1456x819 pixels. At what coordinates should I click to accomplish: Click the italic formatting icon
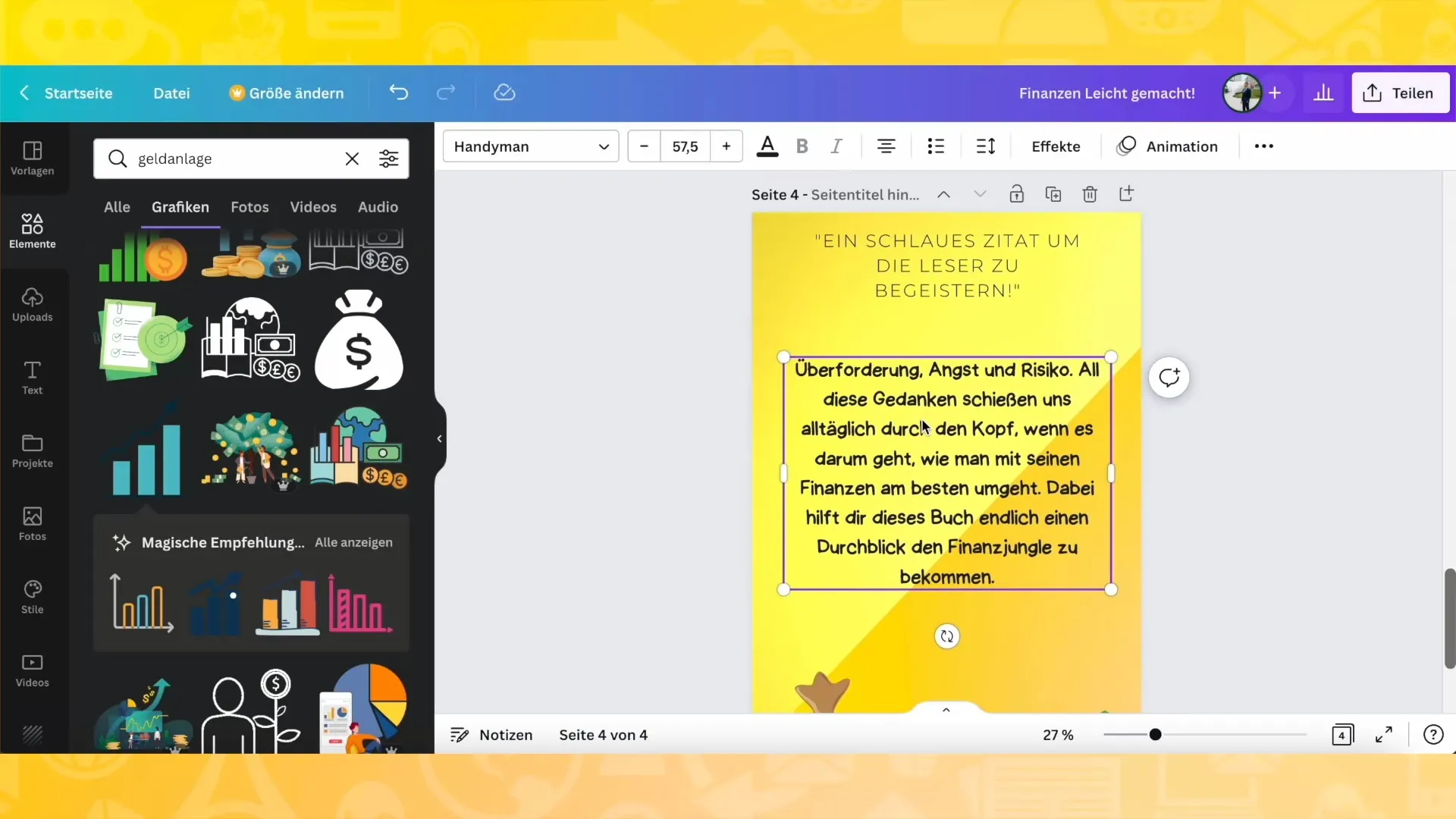(x=836, y=146)
